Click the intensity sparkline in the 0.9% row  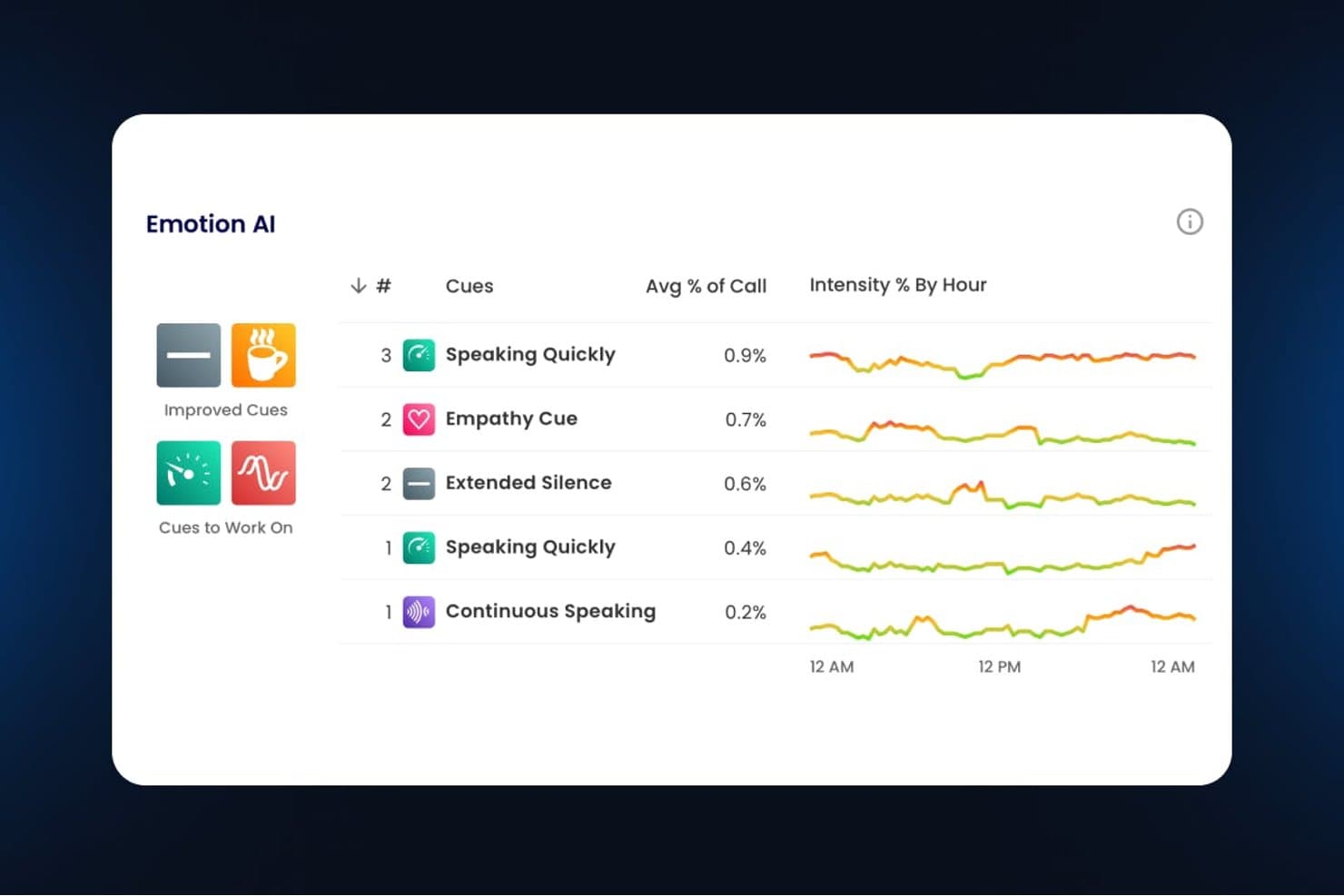click(1003, 363)
